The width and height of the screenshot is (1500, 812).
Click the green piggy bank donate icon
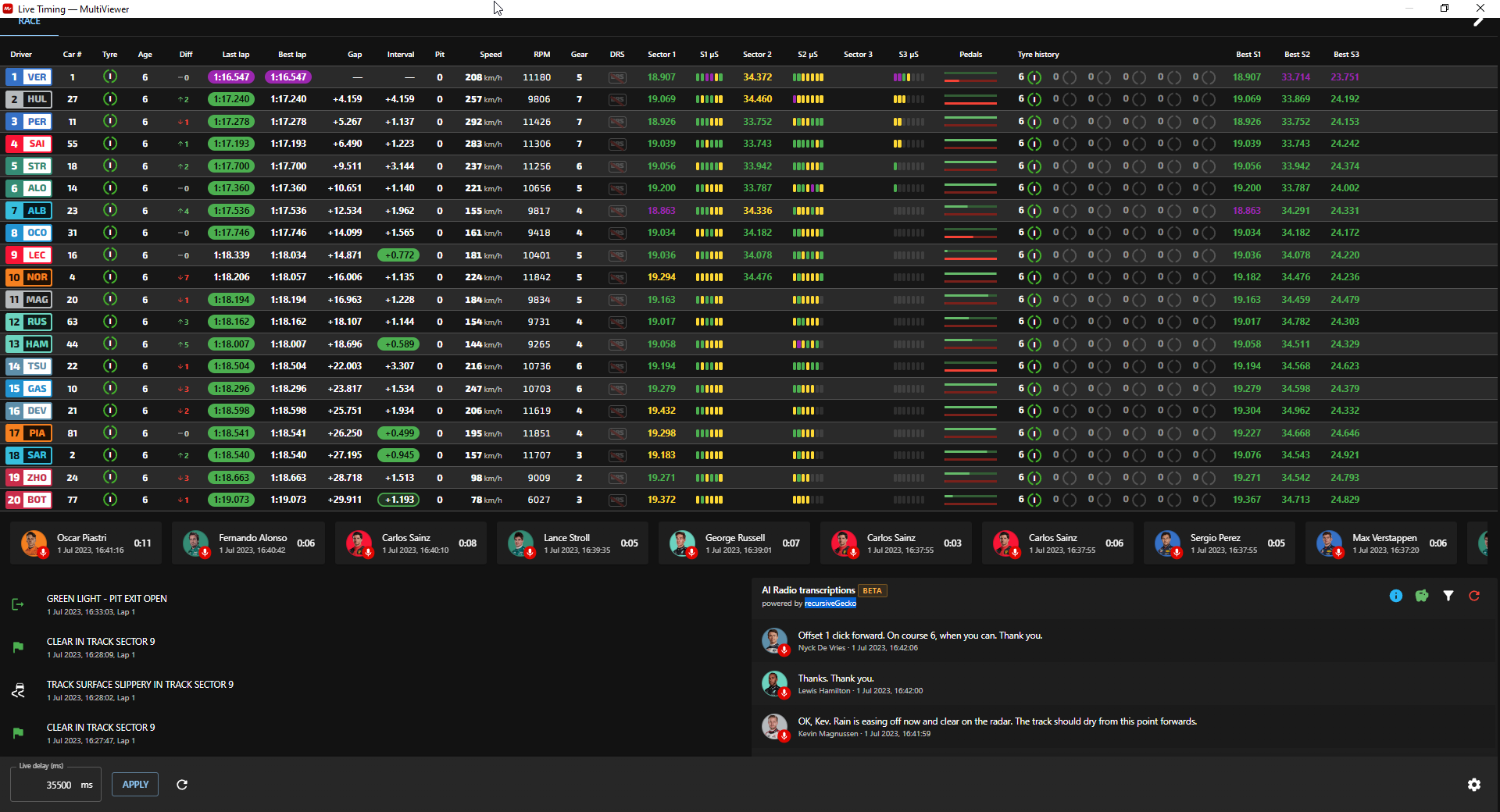[x=1421, y=596]
